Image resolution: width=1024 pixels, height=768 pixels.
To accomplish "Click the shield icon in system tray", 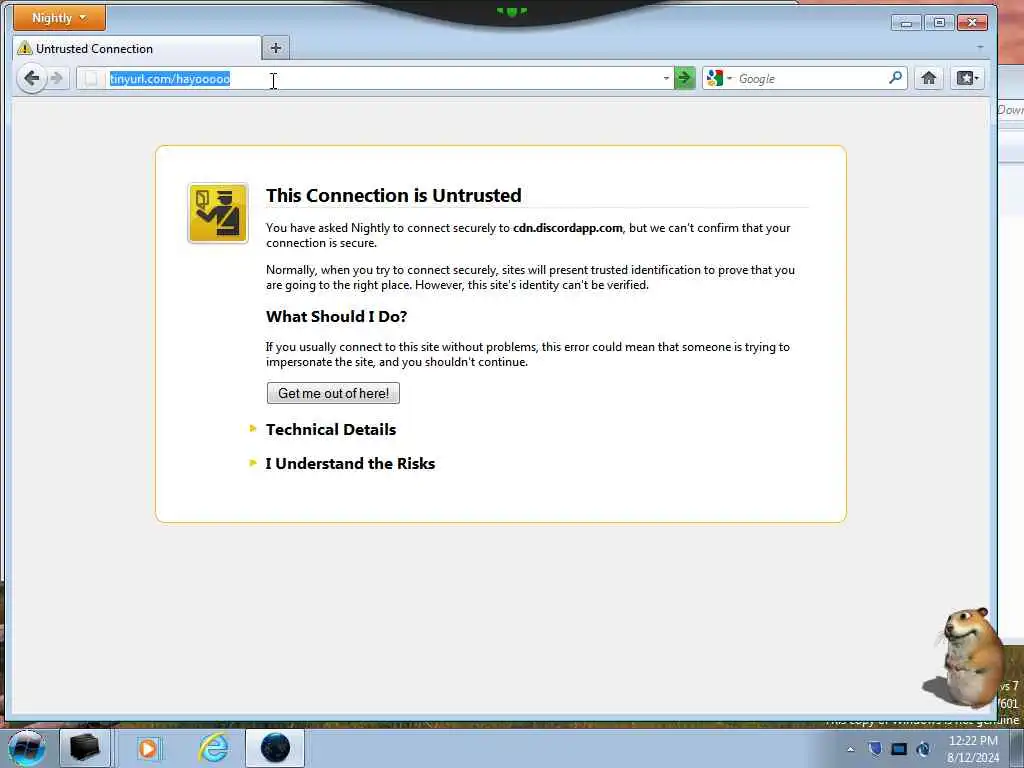I will (x=875, y=749).
